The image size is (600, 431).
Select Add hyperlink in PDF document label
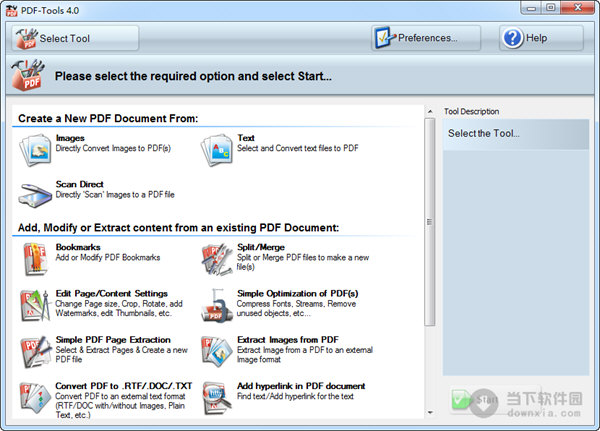(301, 386)
